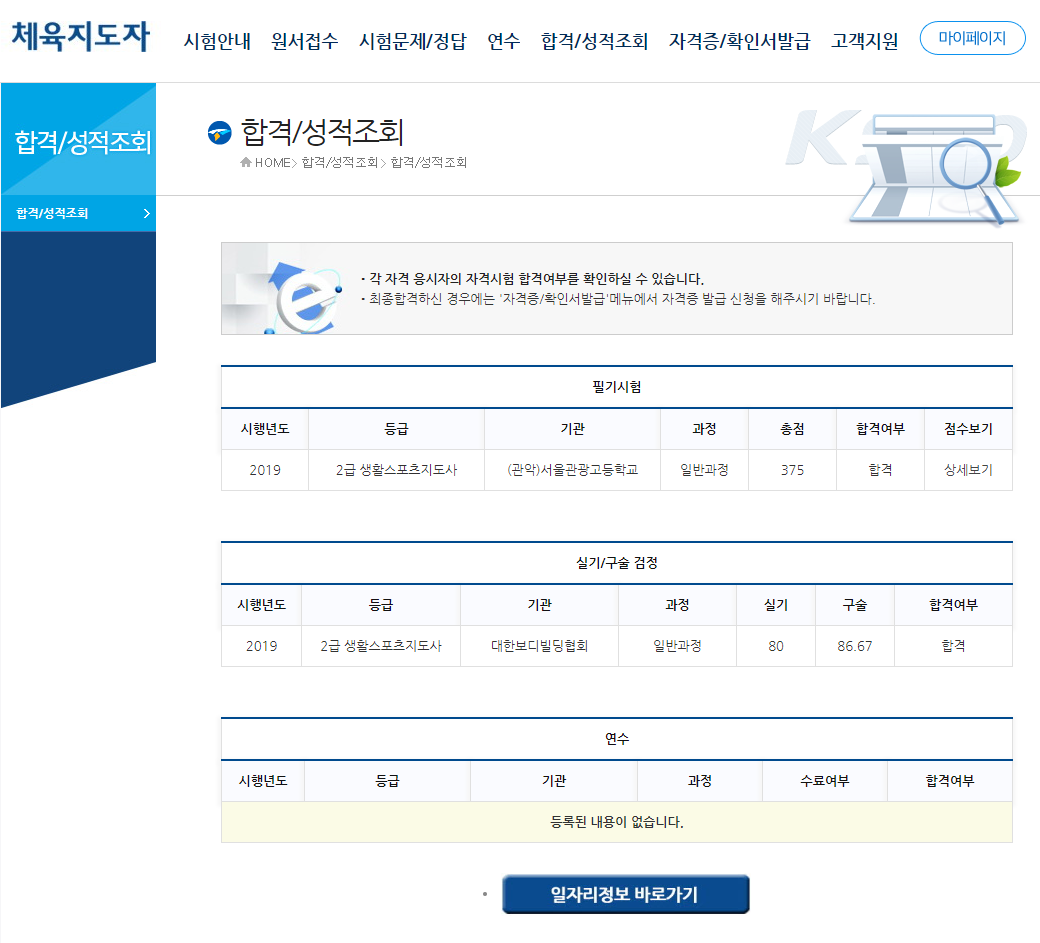This screenshot has height=943, width=1040.
Task: Open the 시험안내 menu
Action: coord(216,41)
